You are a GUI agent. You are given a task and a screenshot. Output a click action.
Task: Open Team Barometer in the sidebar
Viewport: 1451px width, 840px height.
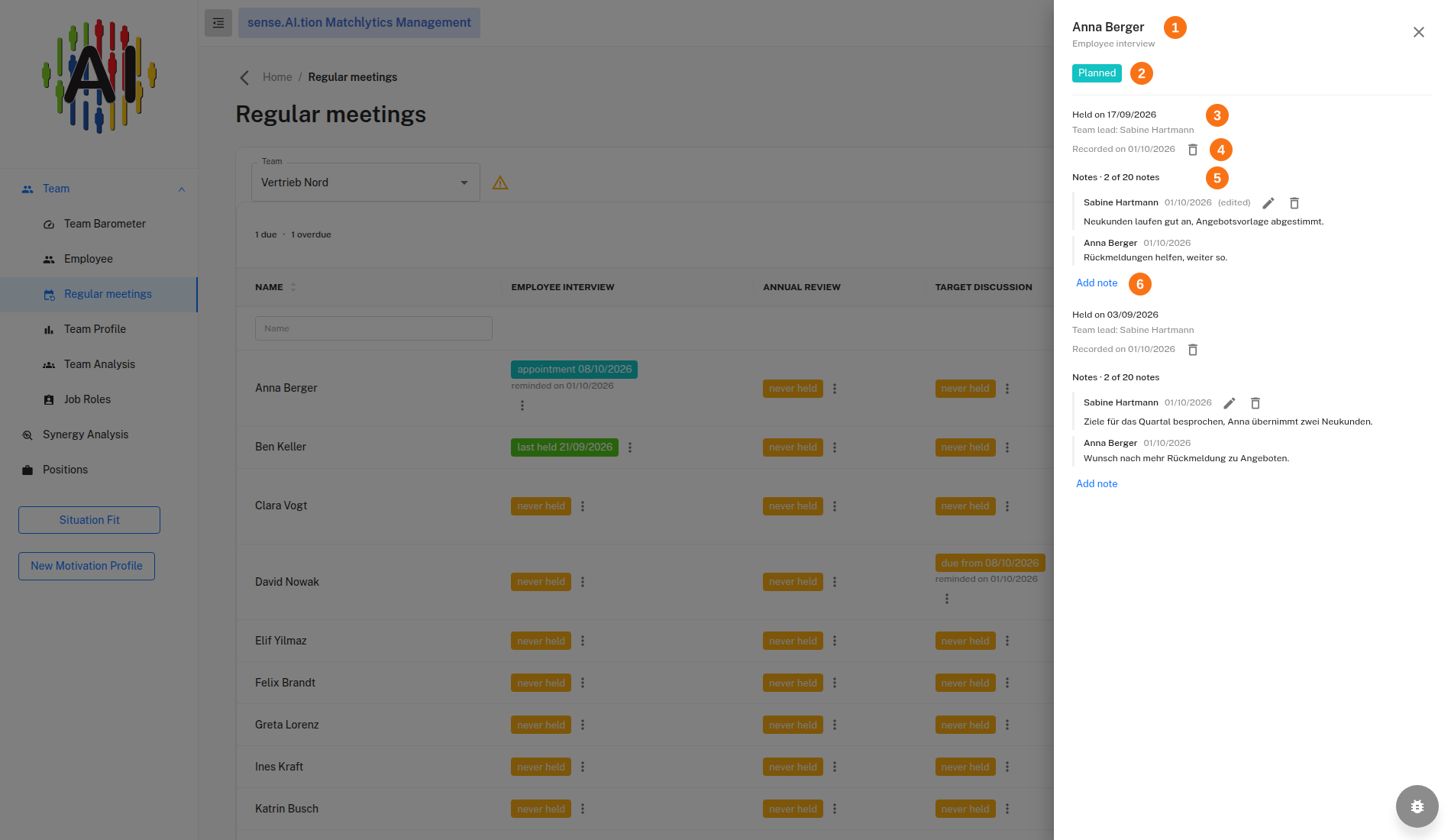tap(105, 224)
